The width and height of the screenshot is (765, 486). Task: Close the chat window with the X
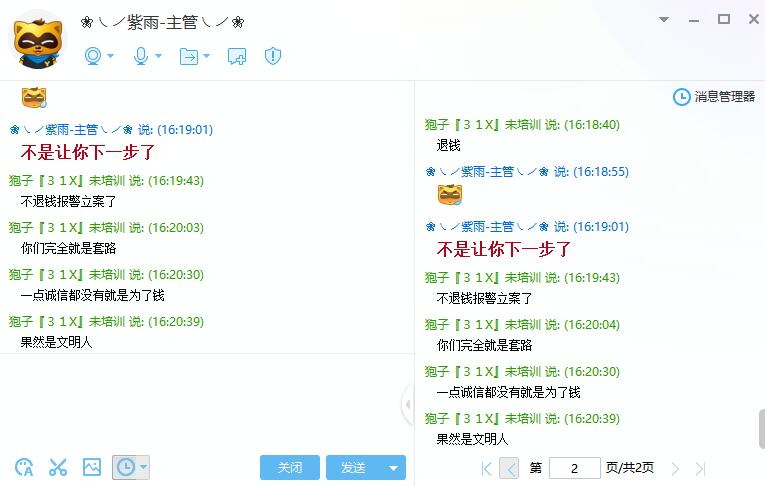[x=754, y=19]
